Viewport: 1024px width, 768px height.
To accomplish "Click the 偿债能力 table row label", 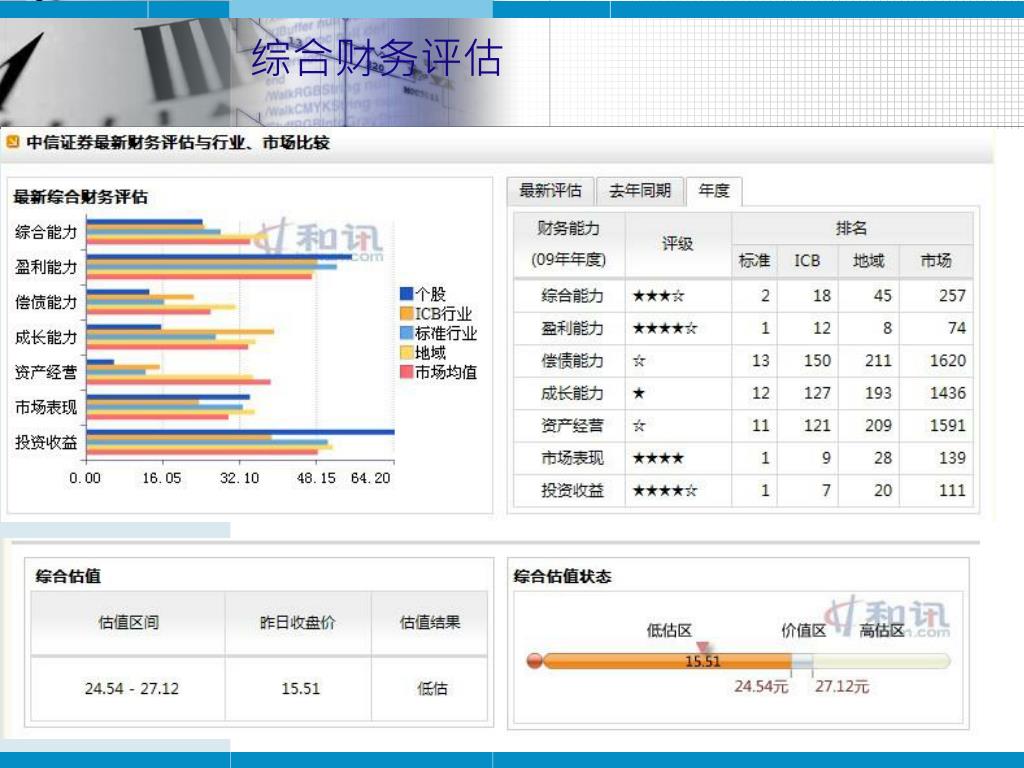I will [572, 361].
